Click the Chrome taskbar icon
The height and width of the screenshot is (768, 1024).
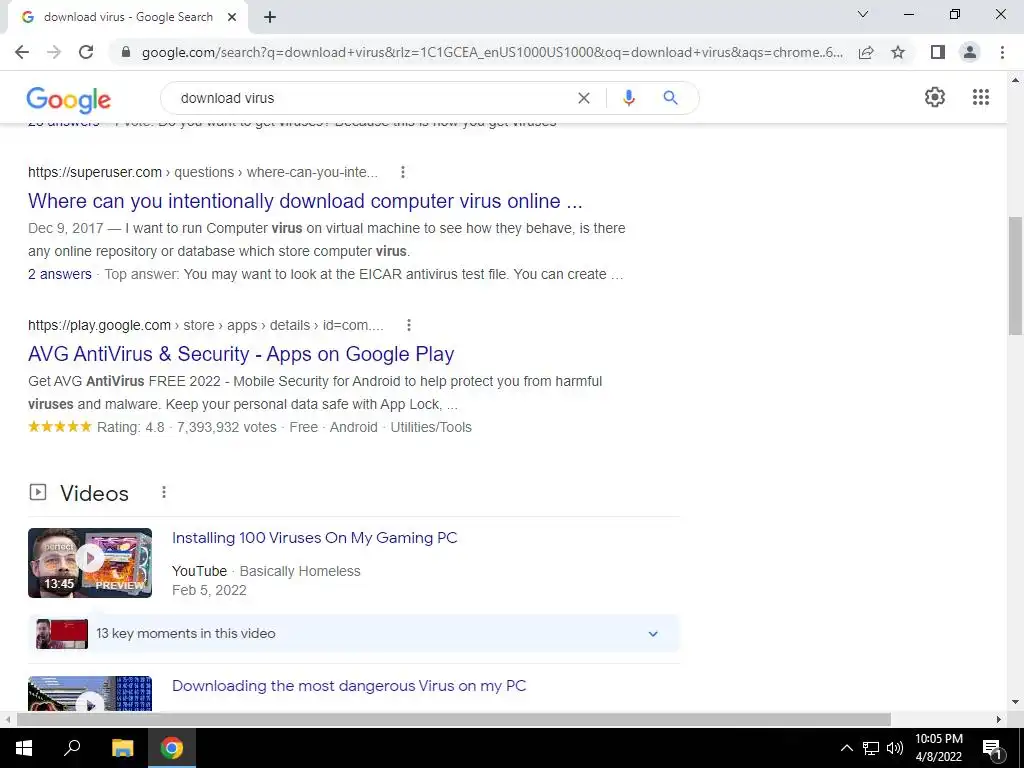(172, 748)
